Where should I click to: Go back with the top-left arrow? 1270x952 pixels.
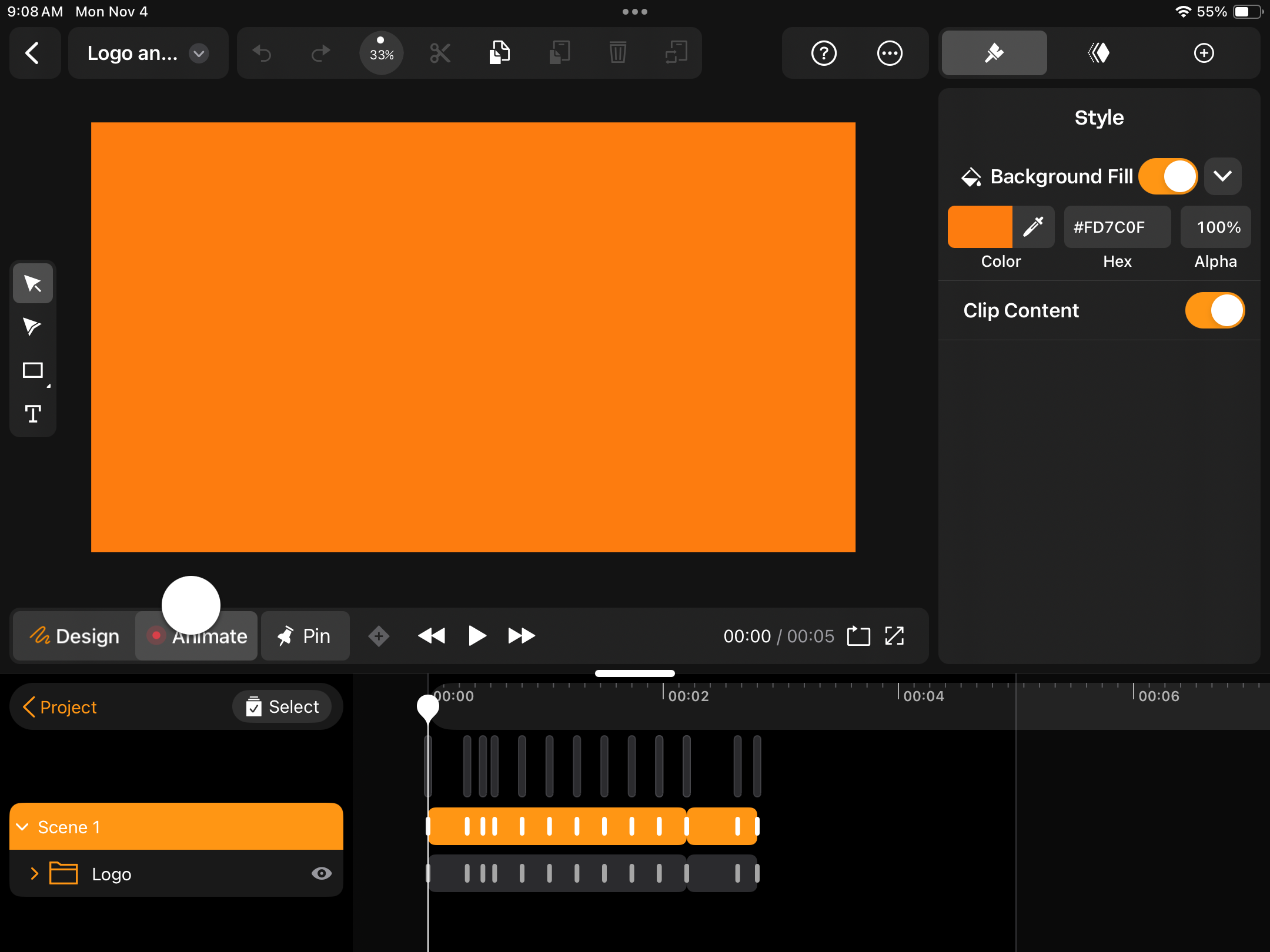(34, 53)
